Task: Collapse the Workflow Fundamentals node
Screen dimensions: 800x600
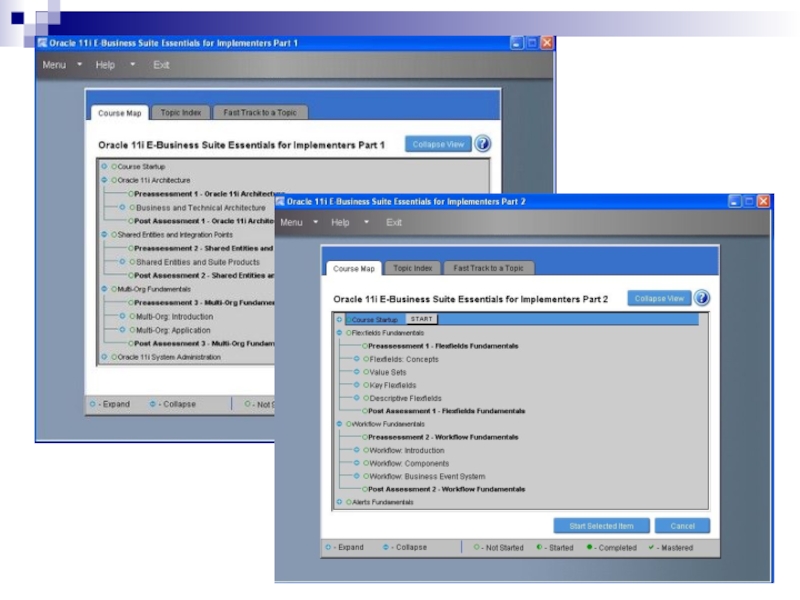Action: 339,423
